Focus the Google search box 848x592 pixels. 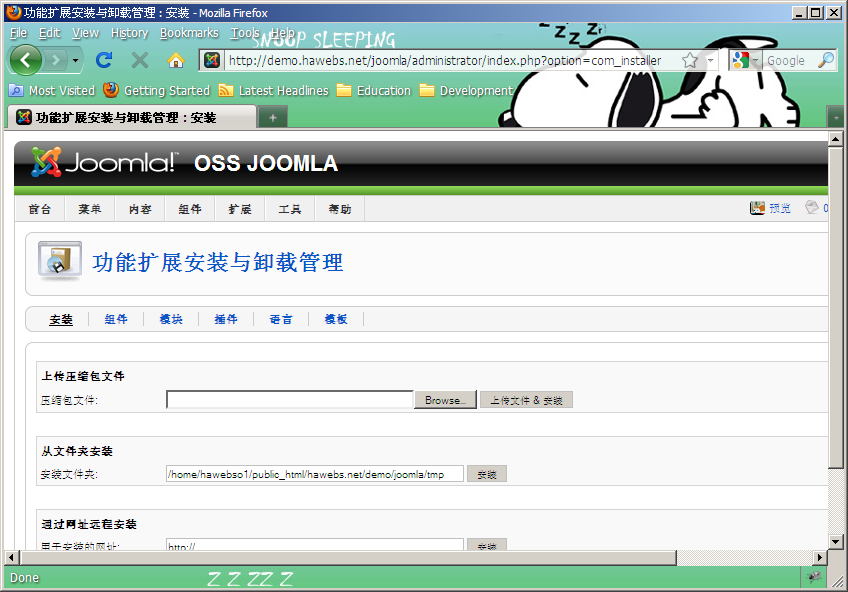[x=789, y=60]
